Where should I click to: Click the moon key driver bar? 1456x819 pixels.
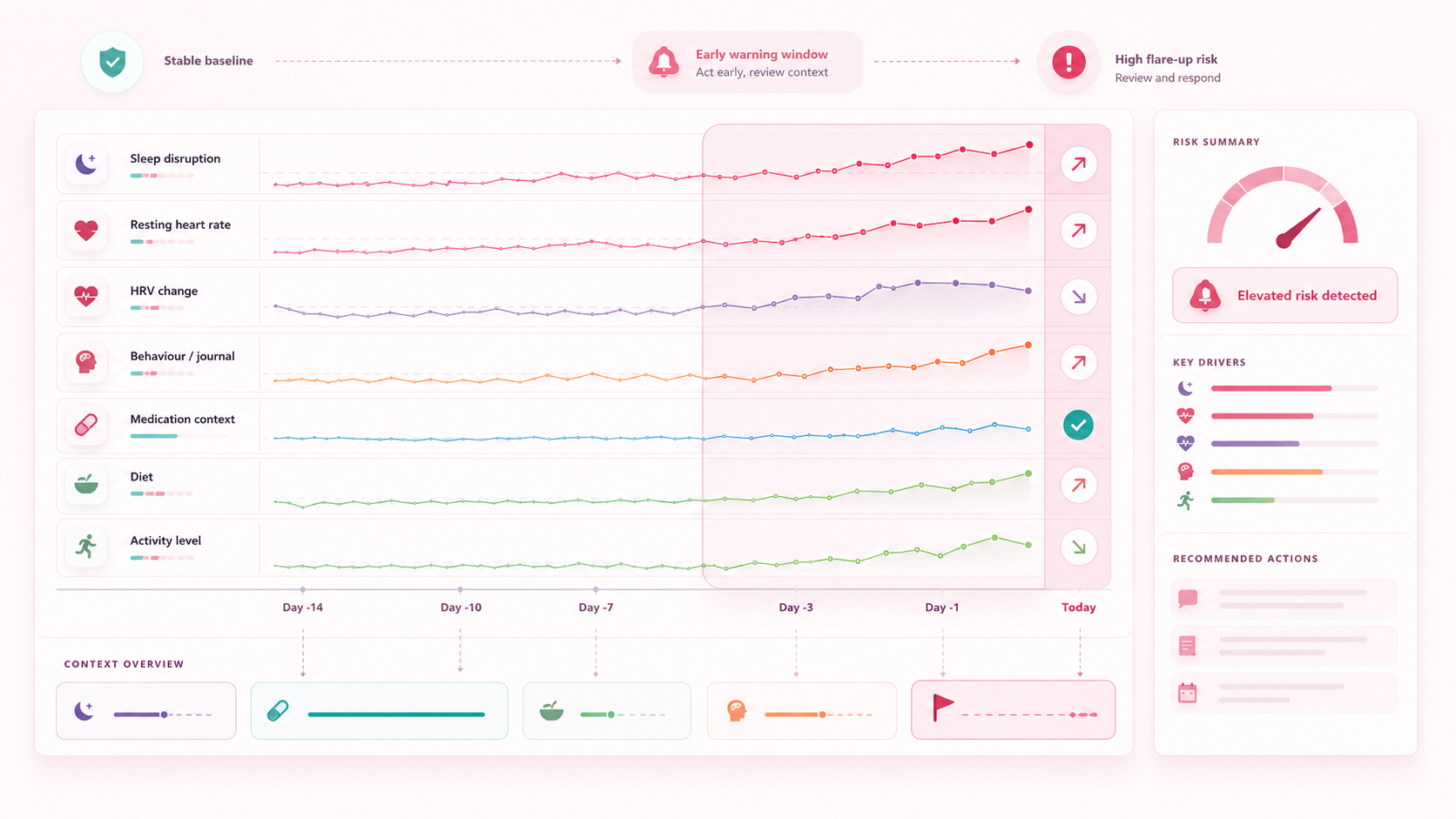pyautogui.click(x=1294, y=388)
